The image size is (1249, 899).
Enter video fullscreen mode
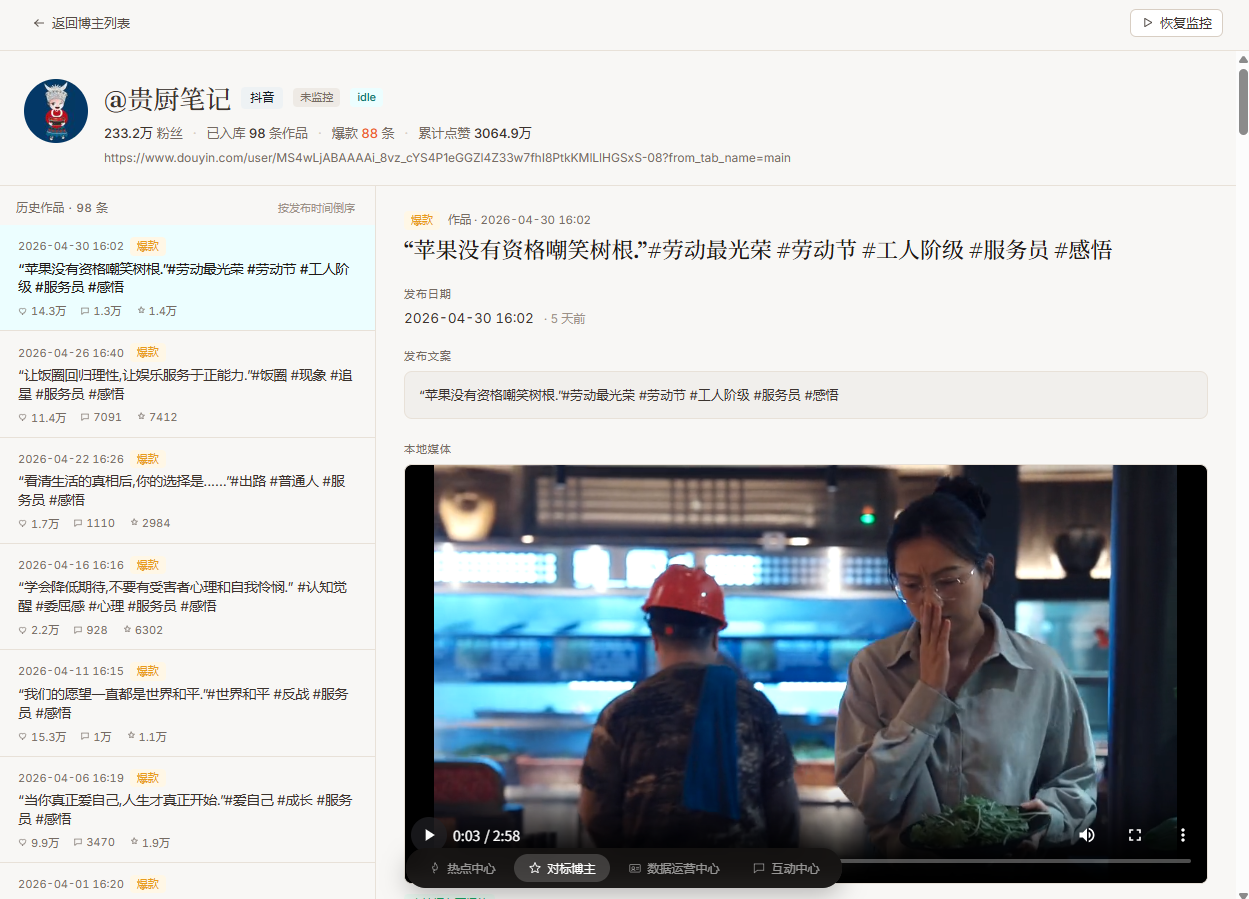coord(1135,835)
